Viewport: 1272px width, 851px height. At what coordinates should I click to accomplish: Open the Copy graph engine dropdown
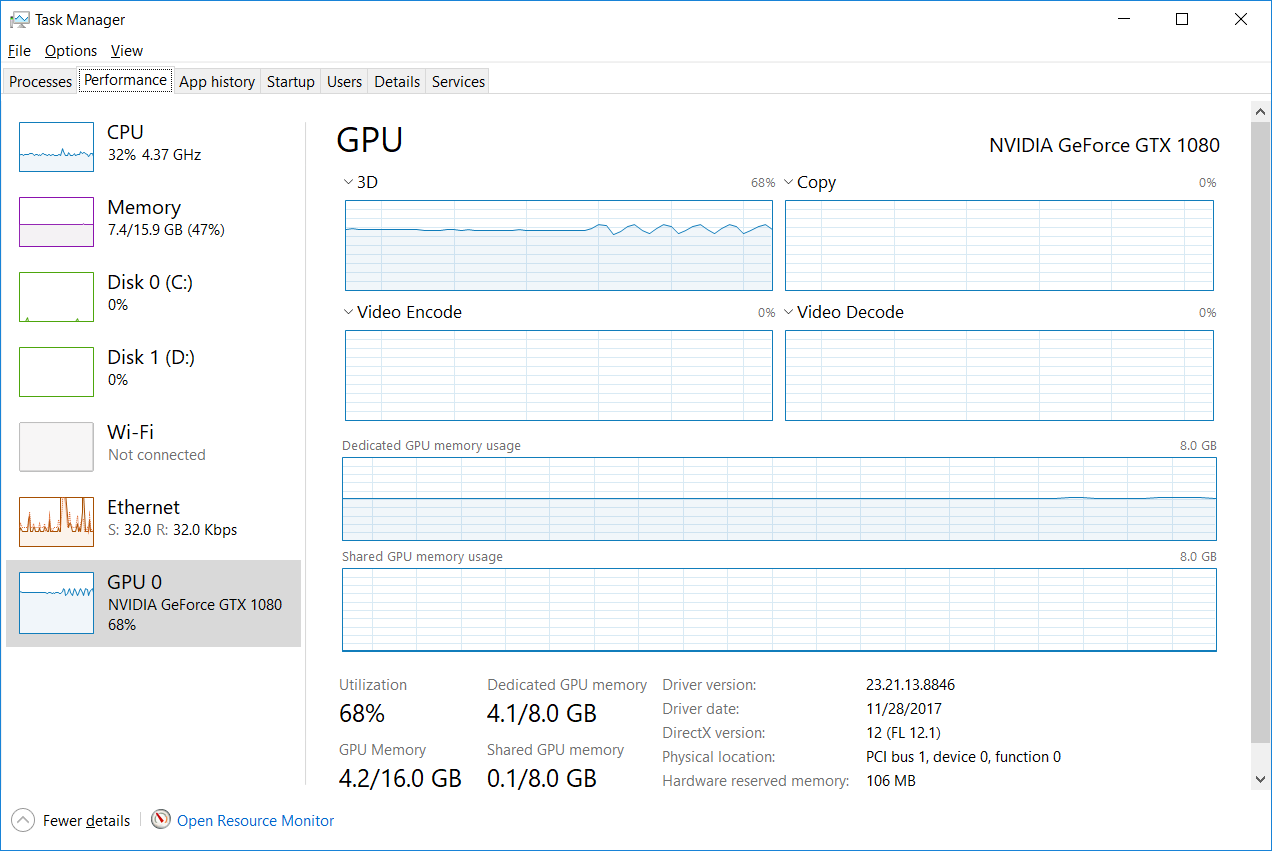(x=788, y=182)
